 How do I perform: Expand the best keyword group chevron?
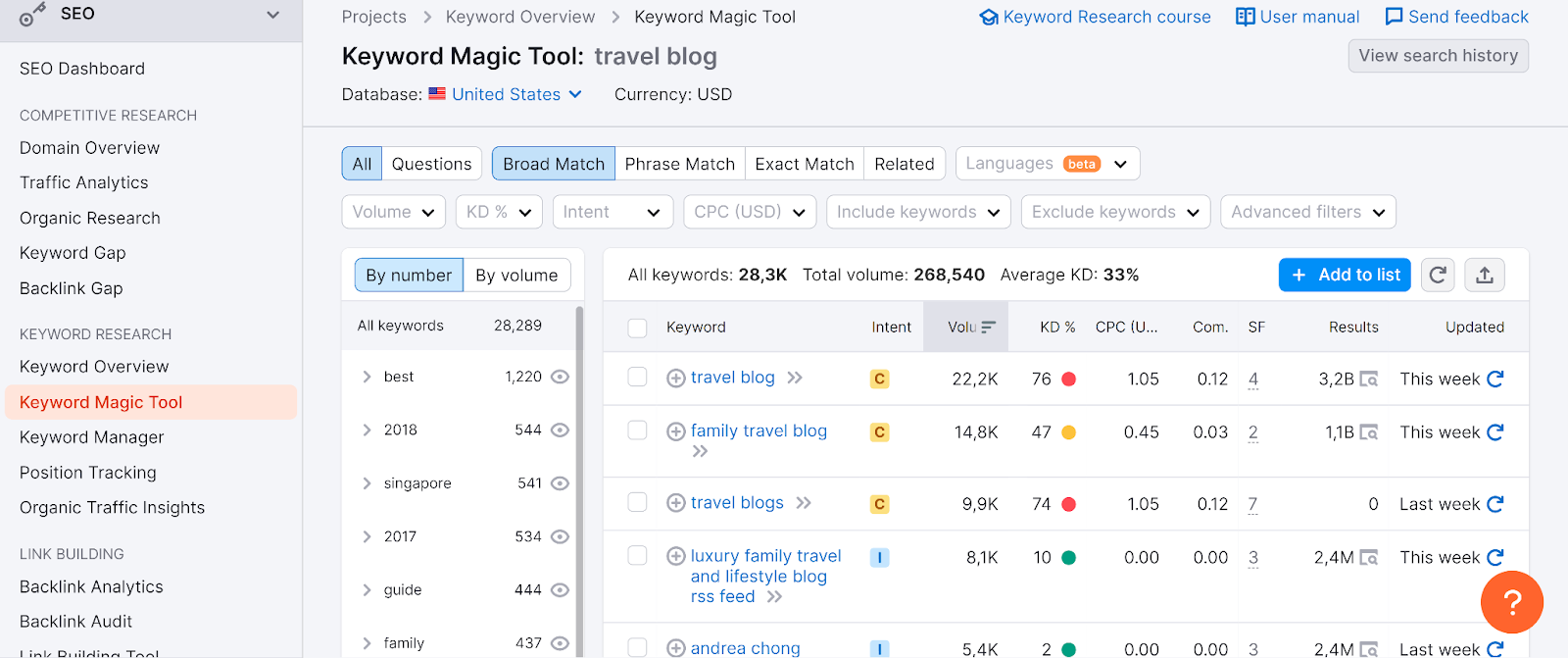pyautogui.click(x=367, y=377)
